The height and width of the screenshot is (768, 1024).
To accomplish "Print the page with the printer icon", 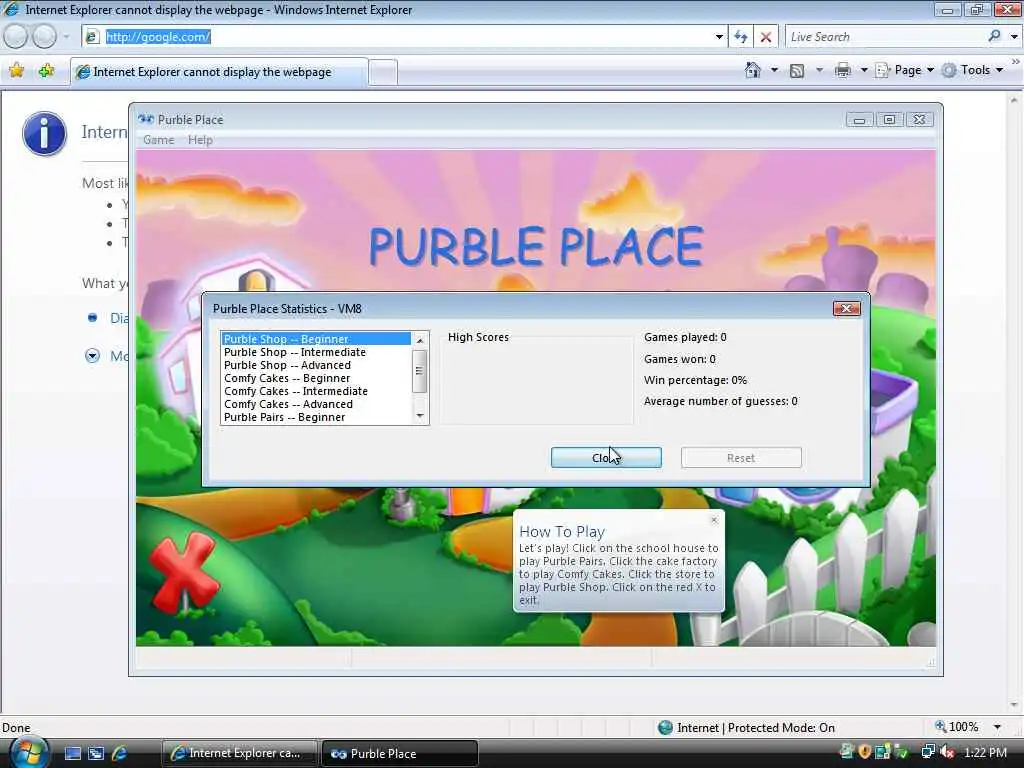I will pos(842,71).
